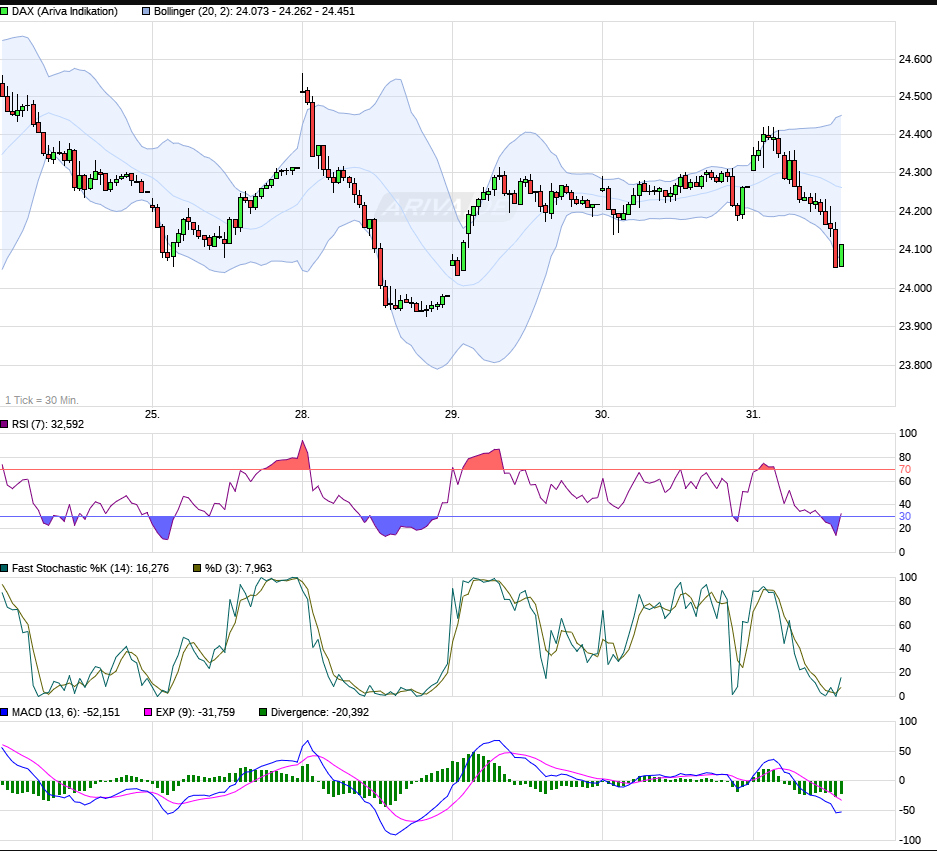Select the "DAX (Ariva Indikation)" legend label
The height and width of the screenshot is (851, 937).
click(65, 11)
